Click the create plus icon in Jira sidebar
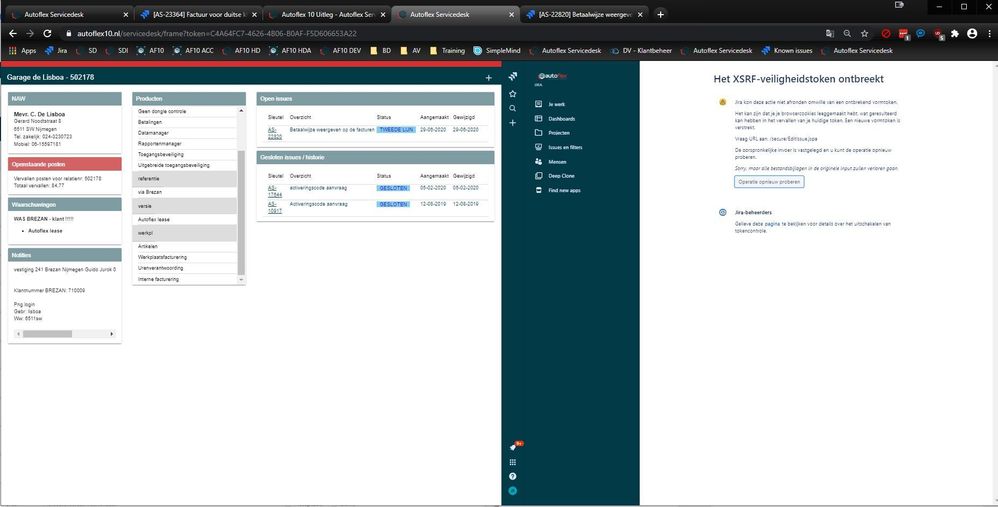Image resolution: width=998 pixels, height=507 pixels. (x=512, y=123)
